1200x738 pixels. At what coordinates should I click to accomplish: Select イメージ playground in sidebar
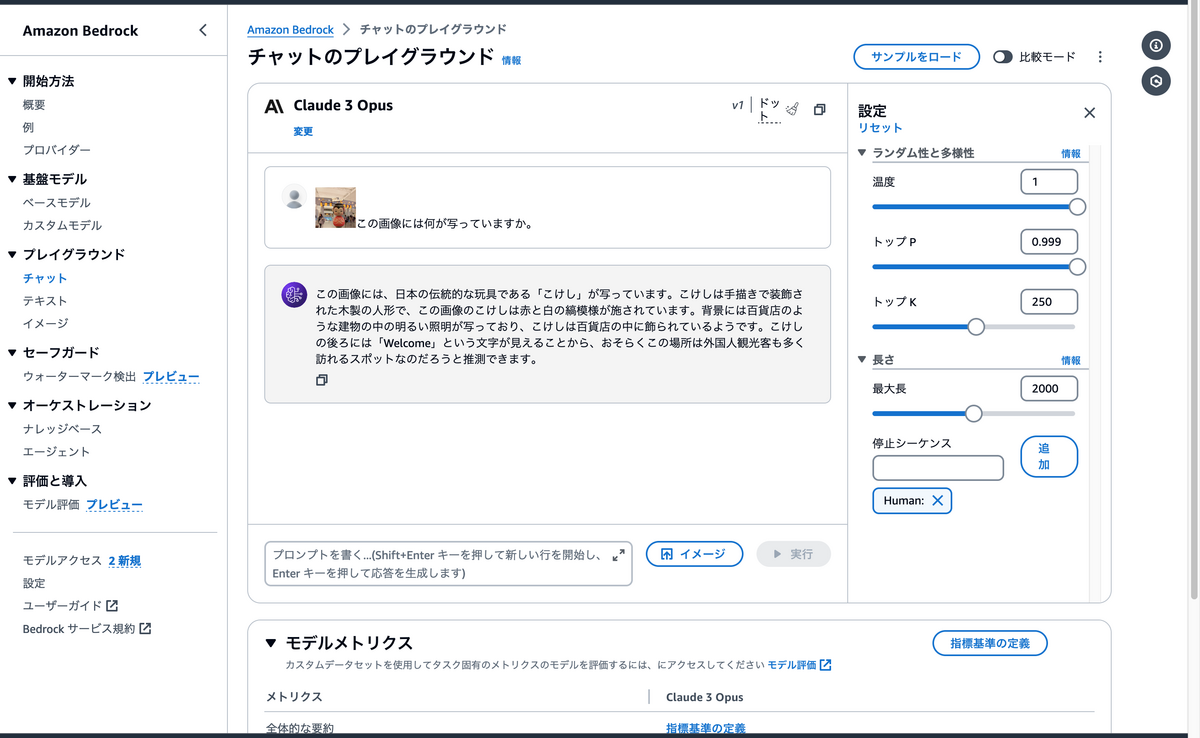[x=45, y=324]
